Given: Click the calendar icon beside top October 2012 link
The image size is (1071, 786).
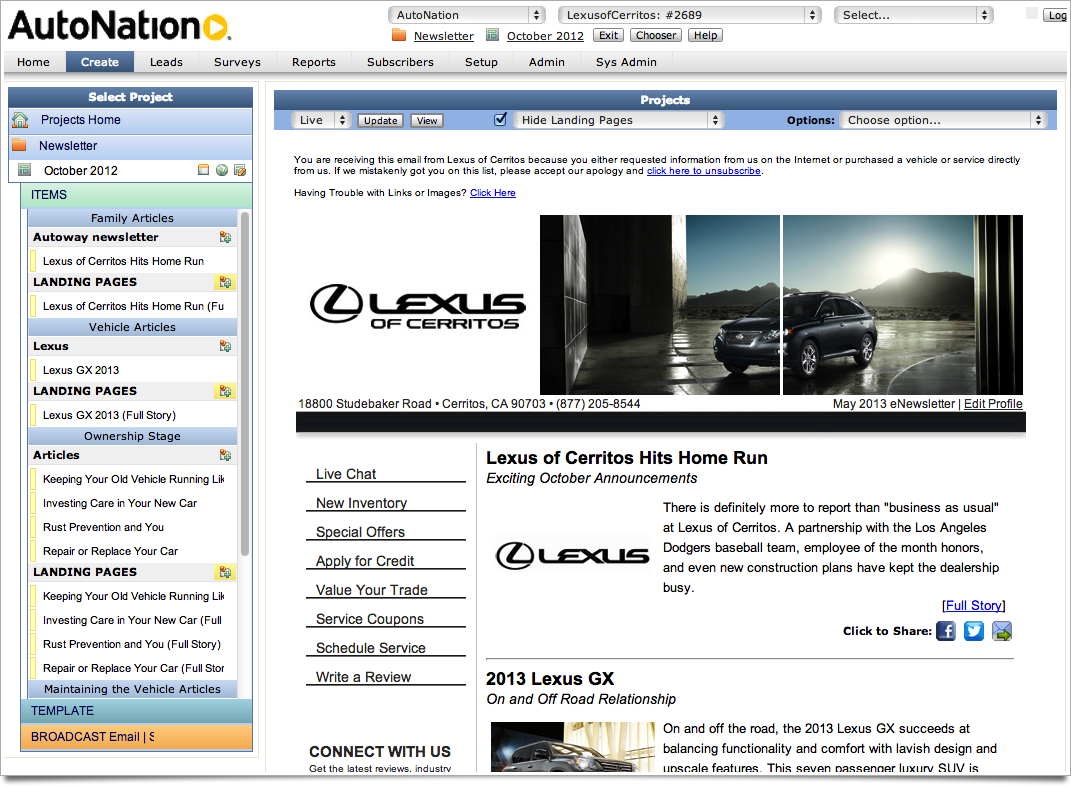Looking at the screenshot, I should pos(492,35).
